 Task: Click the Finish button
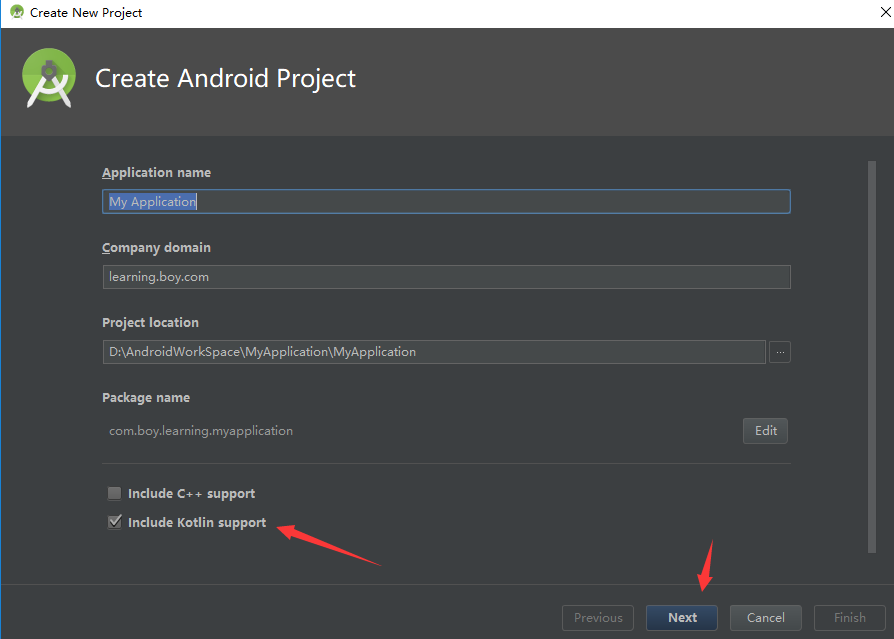850,618
